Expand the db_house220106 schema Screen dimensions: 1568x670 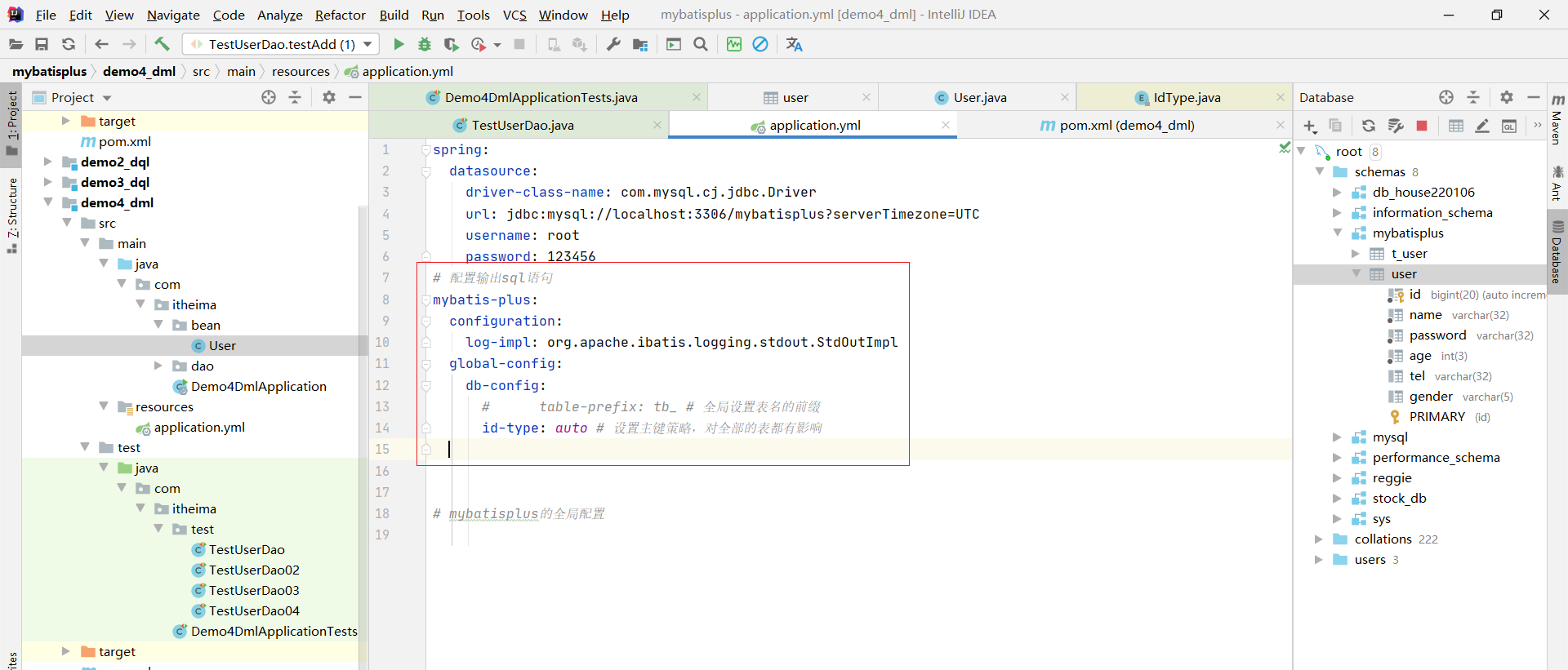point(1337,193)
